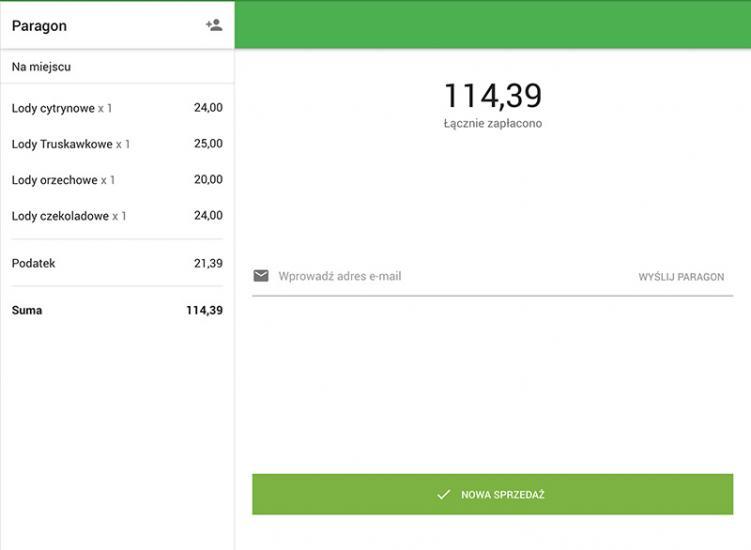This screenshot has width=751, height=550.
Task: Click the 24,00 price of Lody cytrynowe
Action: pos(208,108)
